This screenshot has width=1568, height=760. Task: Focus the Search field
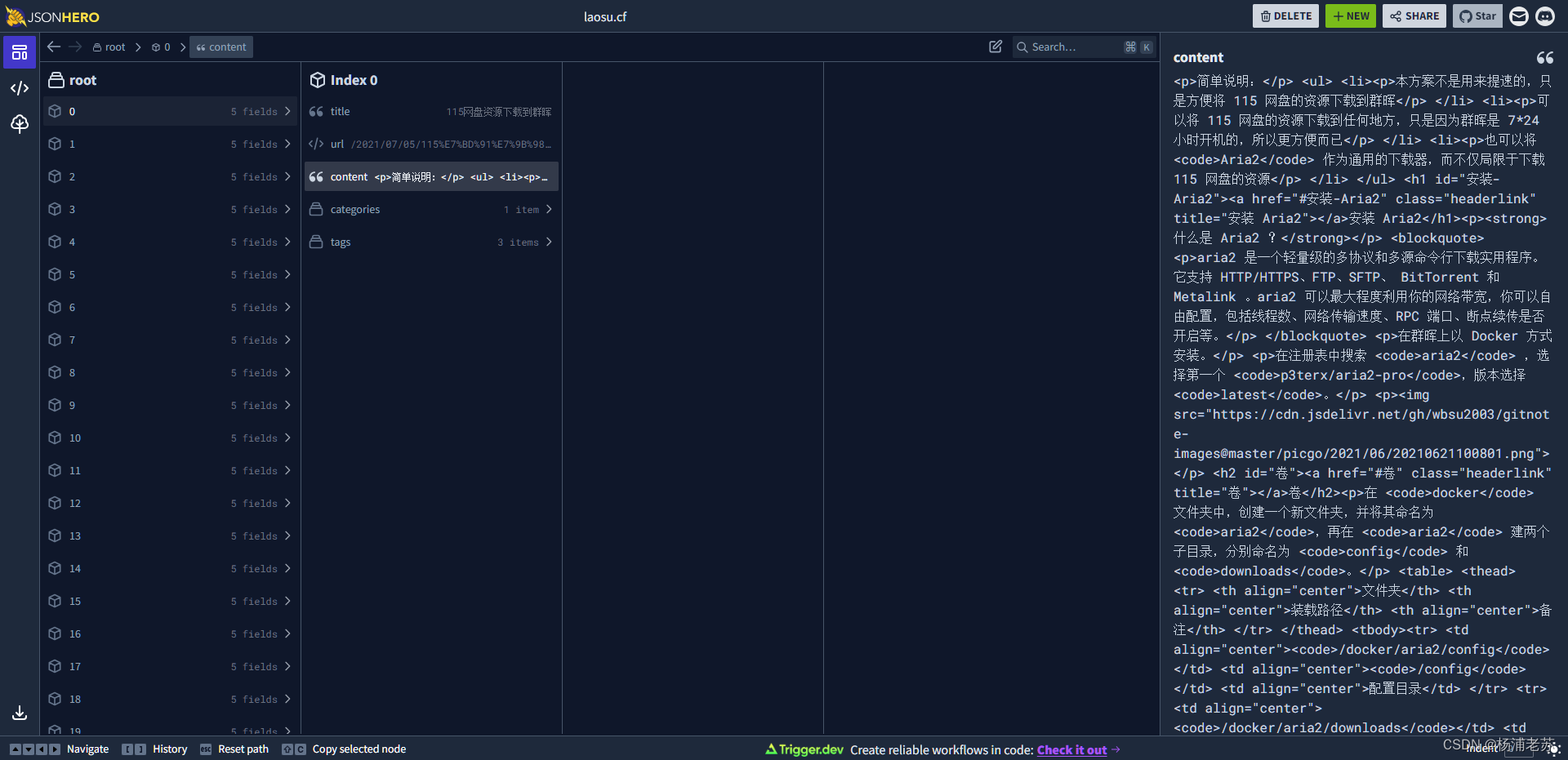pyautogui.click(x=1085, y=47)
